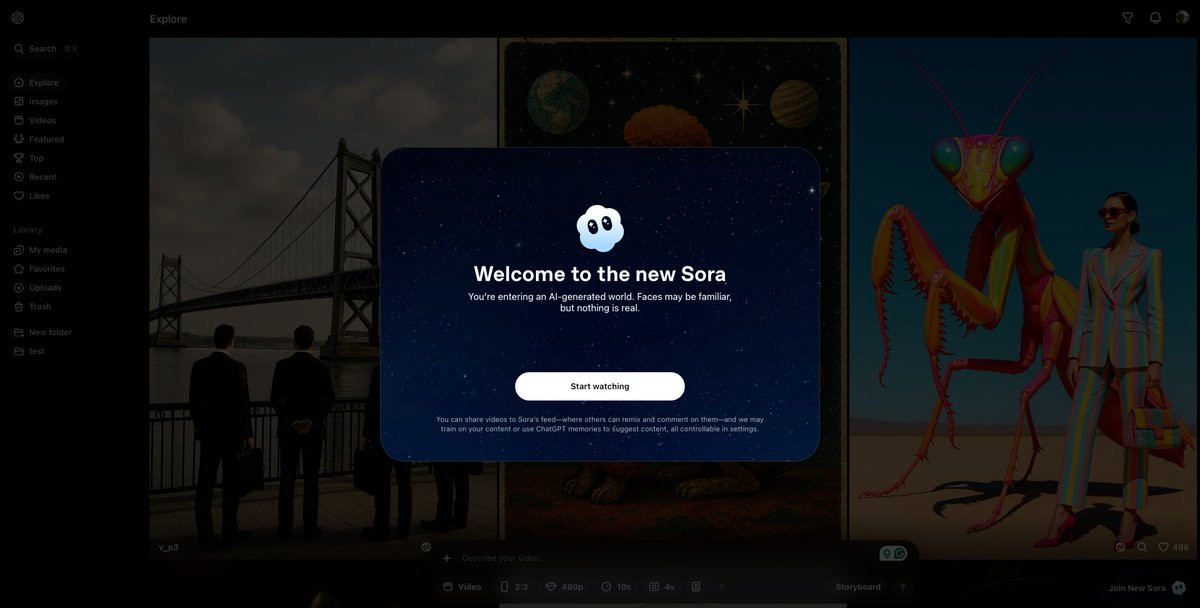Click the Start watching button
The height and width of the screenshot is (608, 1200).
(x=600, y=386)
